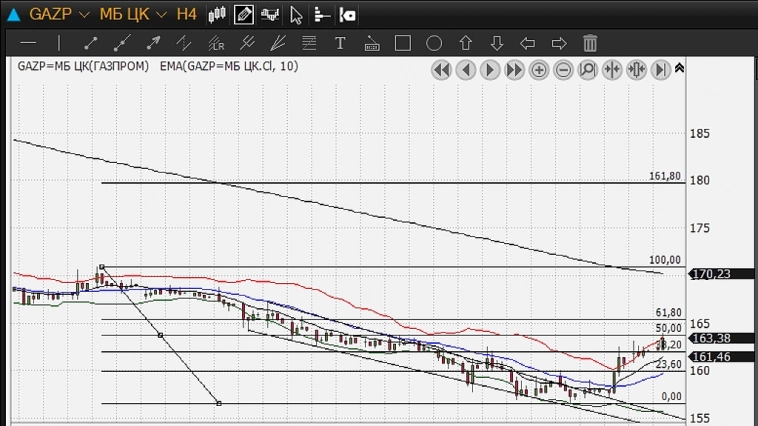Screen dimensions: 758x426
Task: Jump to the latest bar on chart
Action: [x=660, y=69]
